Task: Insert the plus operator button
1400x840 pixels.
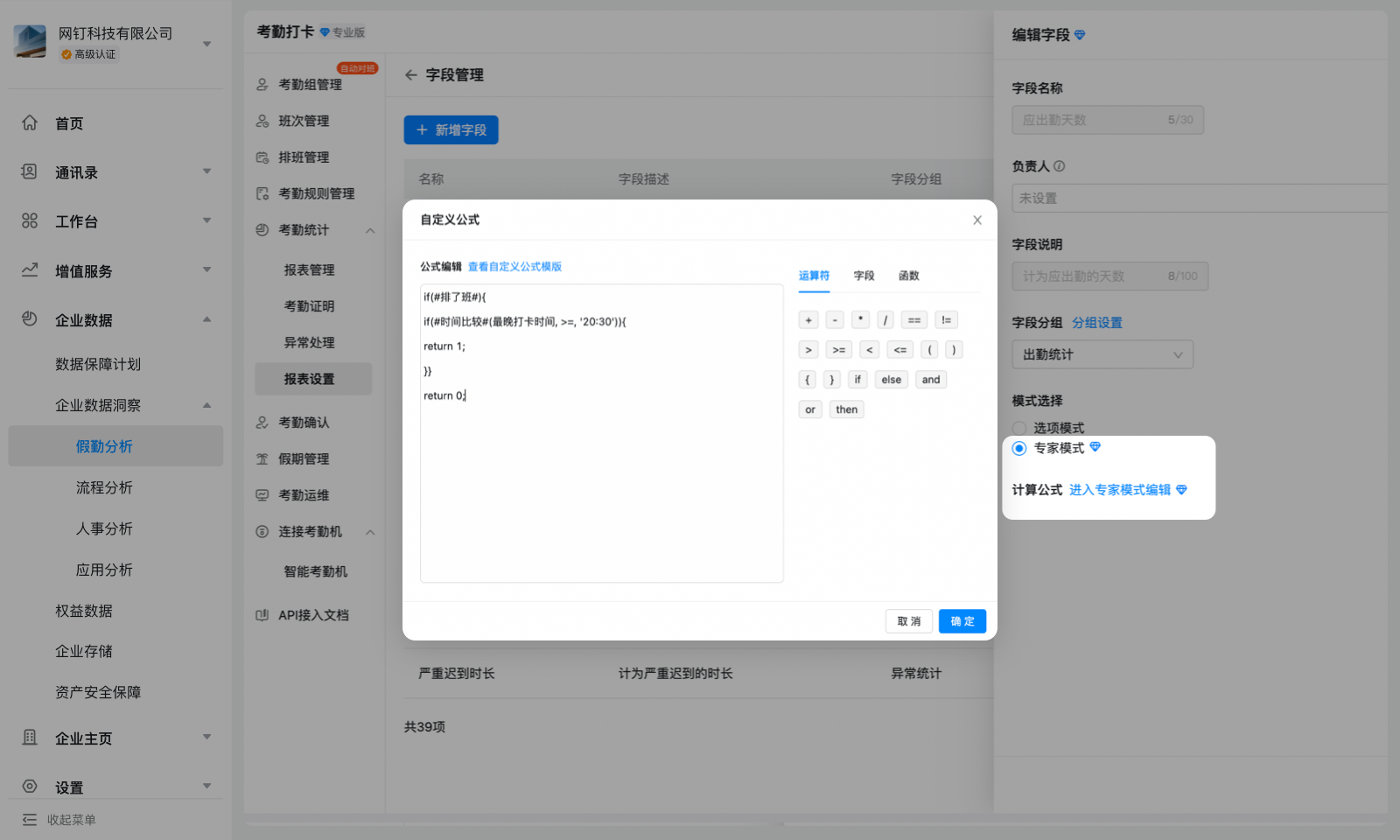Action: (808, 320)
